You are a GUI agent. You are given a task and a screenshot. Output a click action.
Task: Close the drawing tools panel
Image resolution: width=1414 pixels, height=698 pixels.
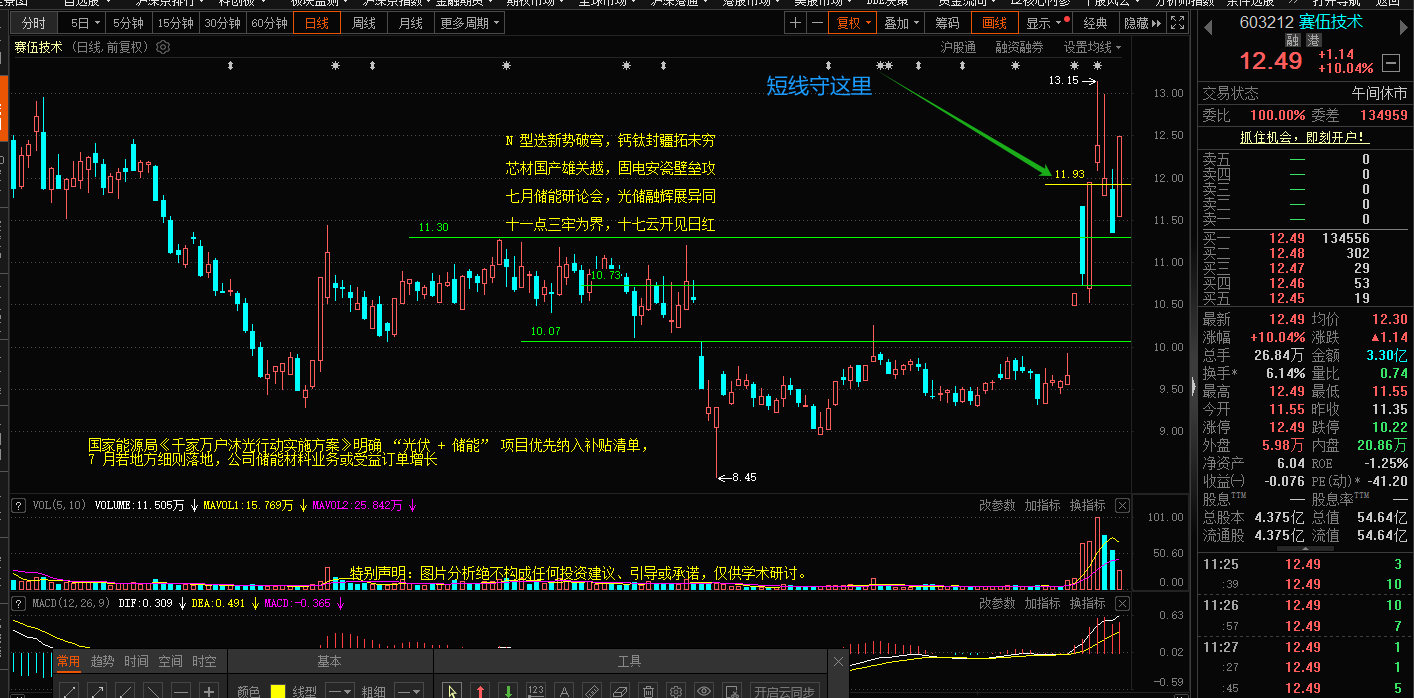839,661
